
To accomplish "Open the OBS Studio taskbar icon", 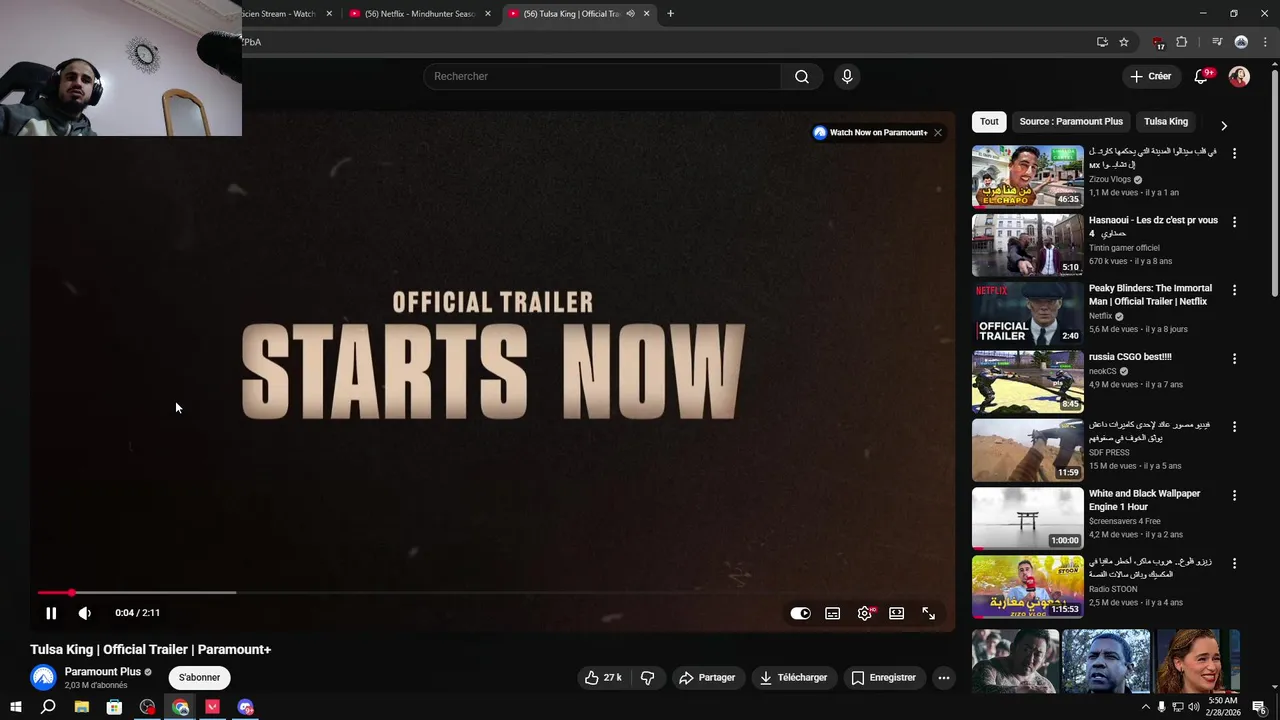I will pos(148,707).
